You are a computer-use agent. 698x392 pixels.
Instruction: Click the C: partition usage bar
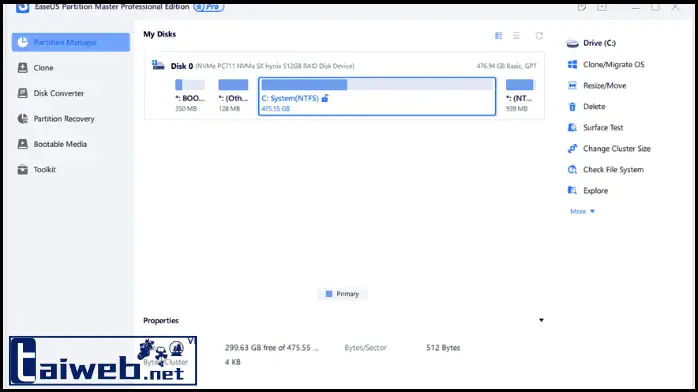coord(377,85)
